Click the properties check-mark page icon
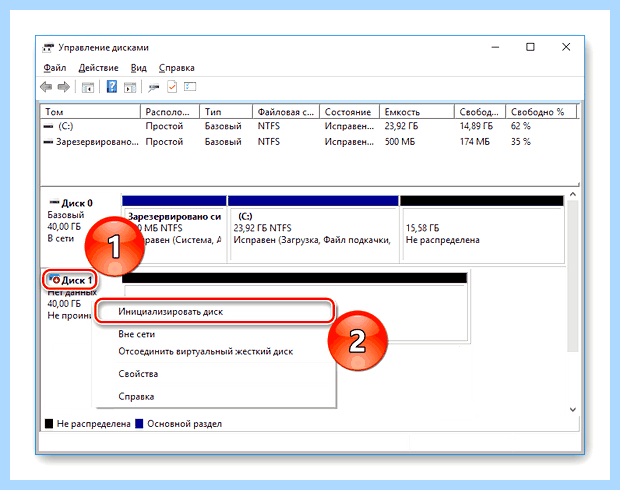Screen dimensions: 620x490 coord(172,87)
